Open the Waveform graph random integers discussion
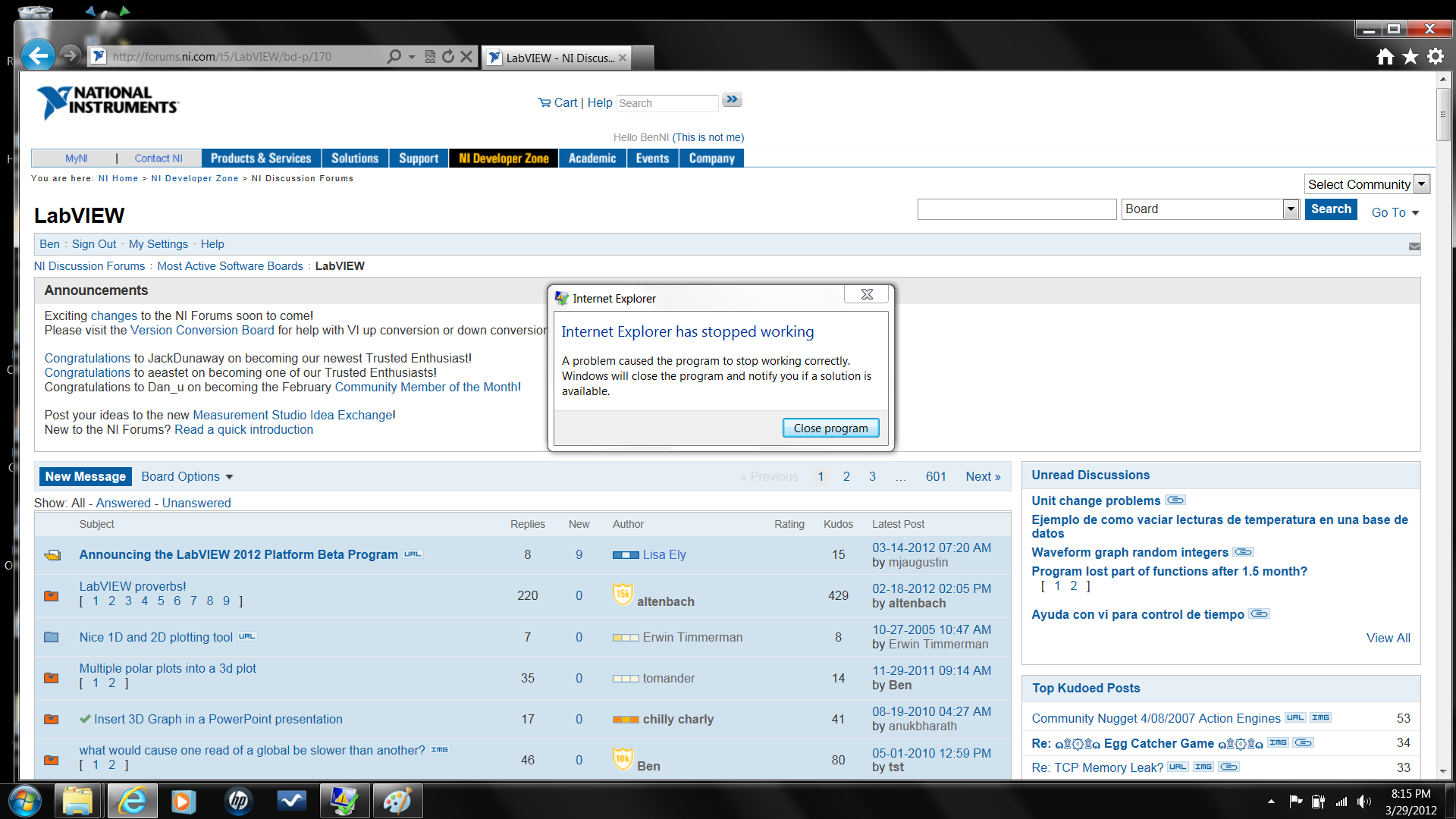1456x819 pixels. coord(1130,553)
